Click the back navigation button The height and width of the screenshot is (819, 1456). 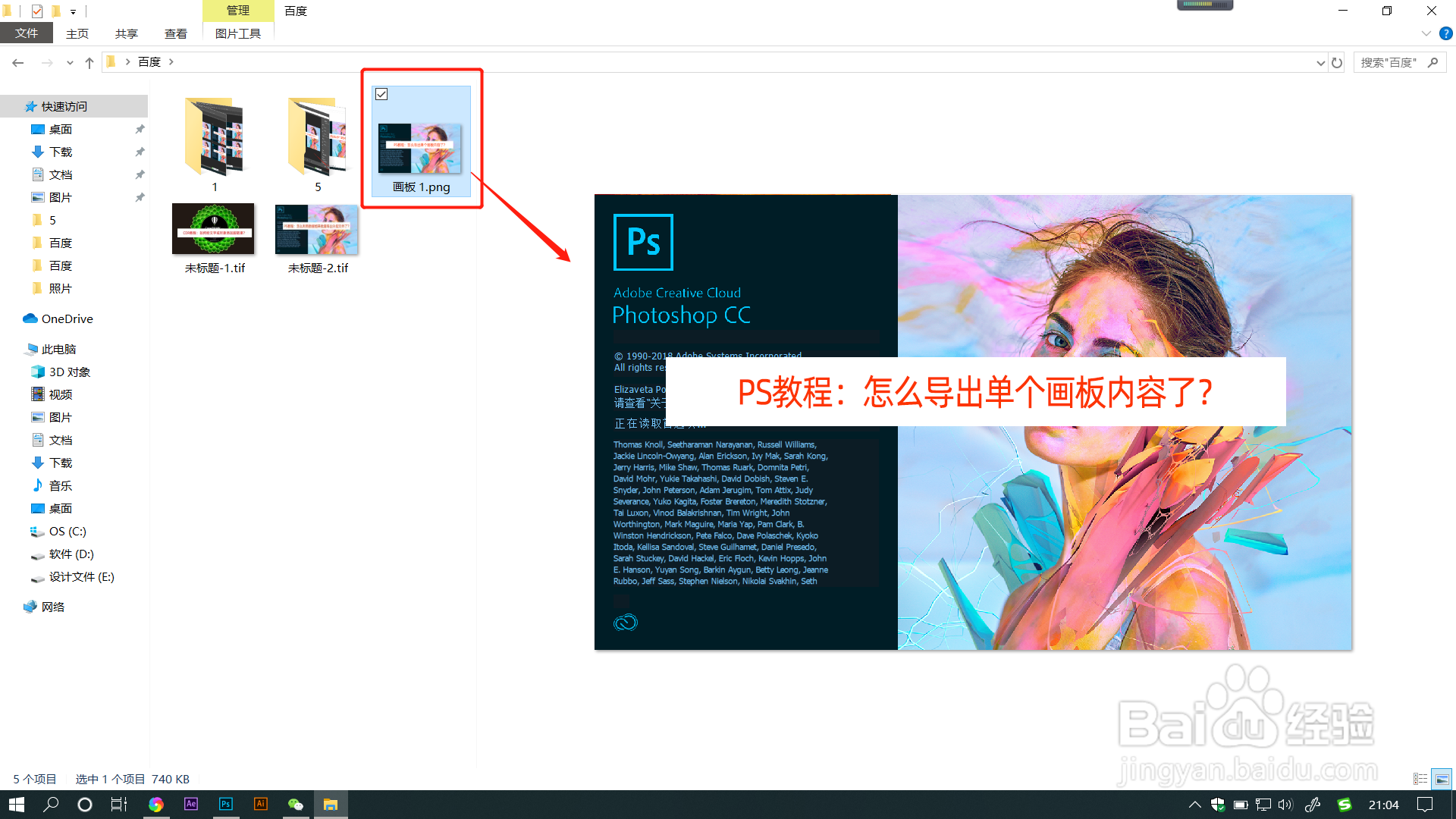[17, 61]
